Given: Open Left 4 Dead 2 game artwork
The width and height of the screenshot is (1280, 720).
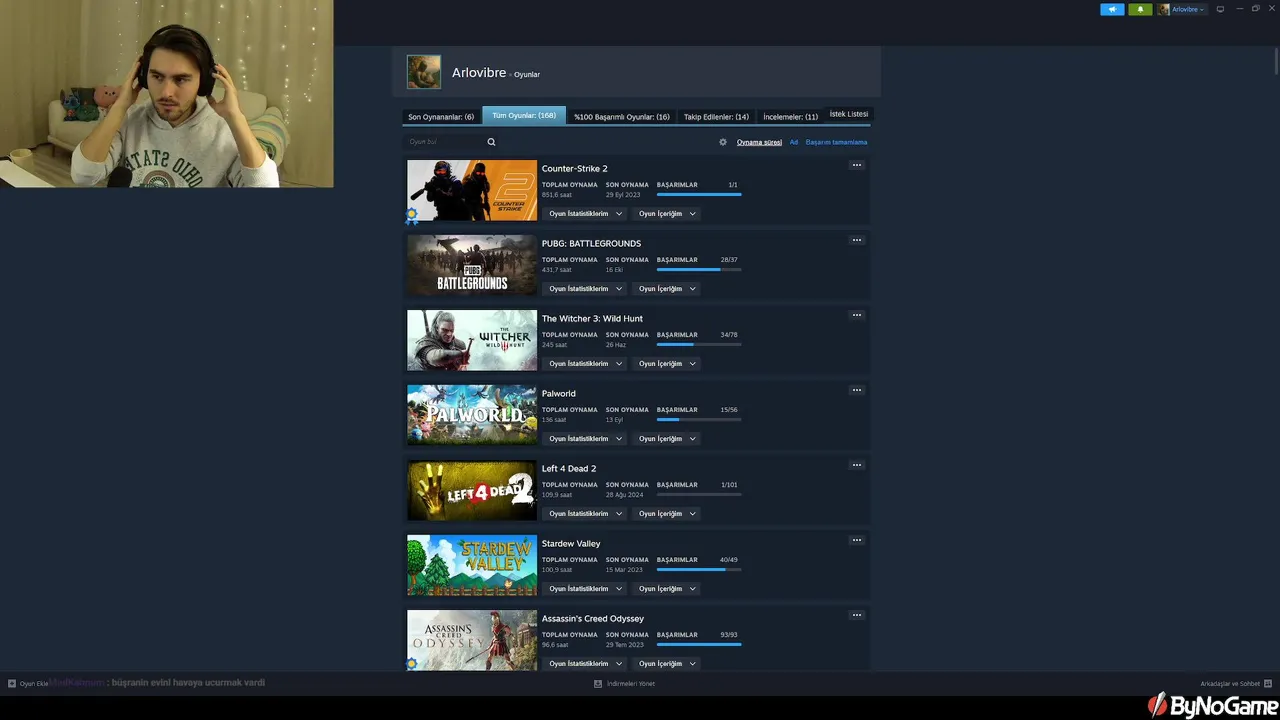Looking at the screenshot, I should pyautogui.click(x=472, y=490).
